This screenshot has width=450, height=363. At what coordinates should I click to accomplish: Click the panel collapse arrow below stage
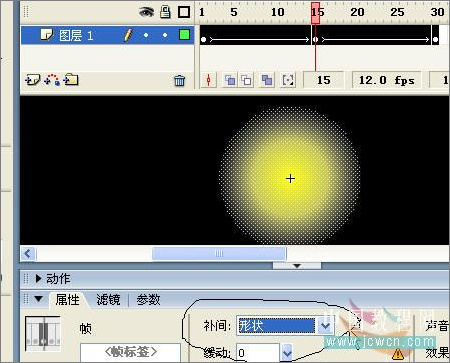pyautogui.click(x=297, y=266)
